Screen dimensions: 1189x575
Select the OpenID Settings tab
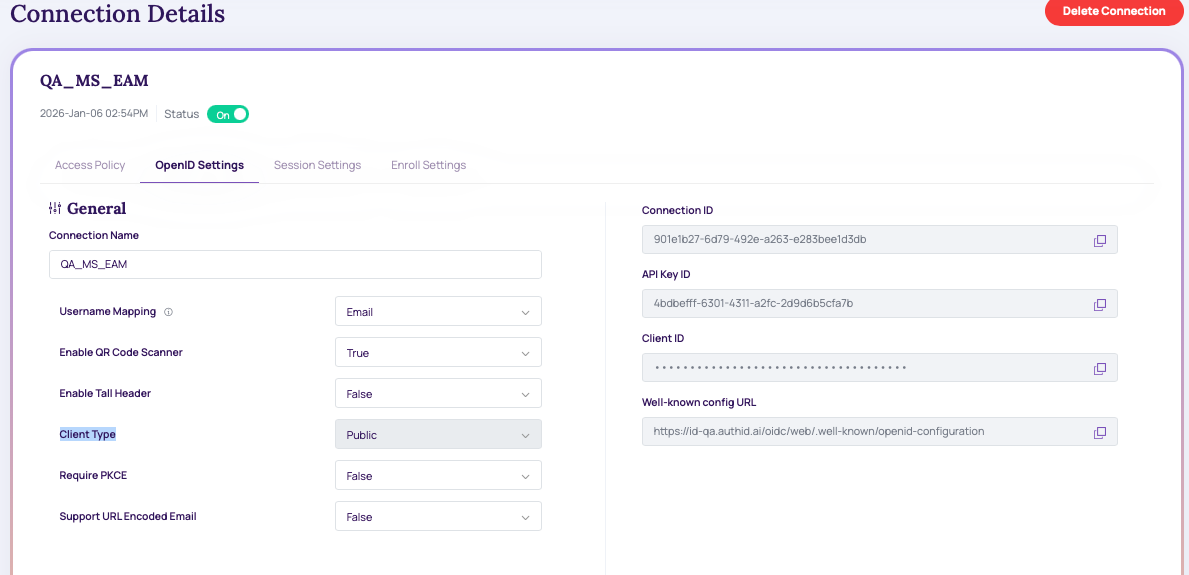199,165
